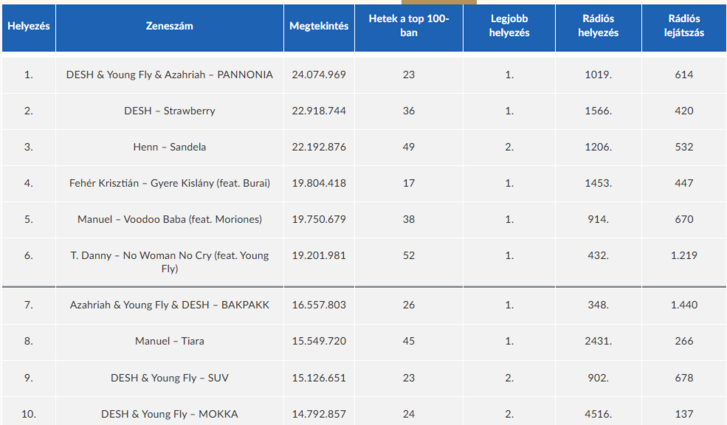Screen dimensions: 727x425
Task: Click weeks value 17 for Gyere Kislány
Action: click(x=408, y=183)
